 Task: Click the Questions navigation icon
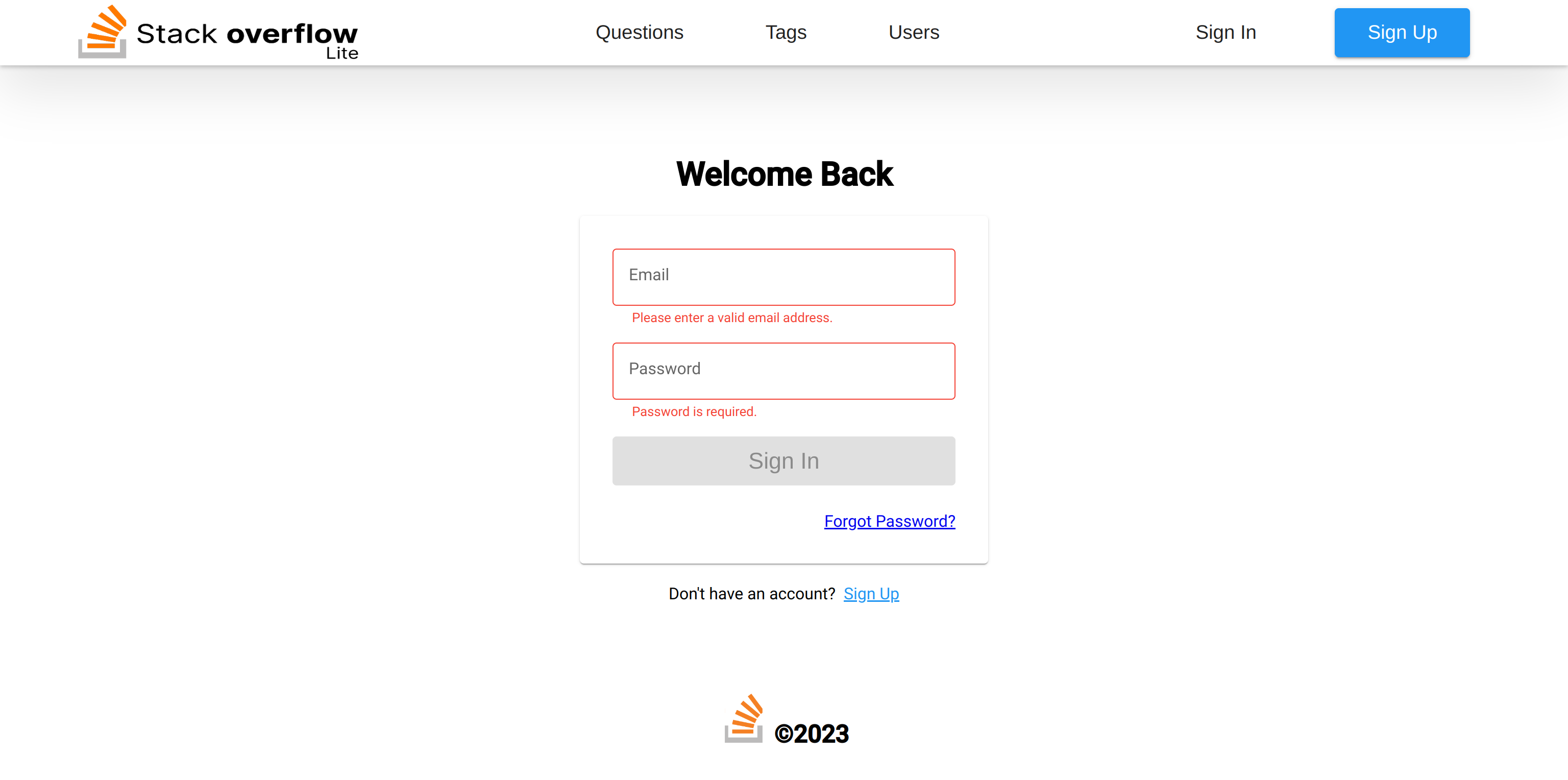(x=639, y=32)
